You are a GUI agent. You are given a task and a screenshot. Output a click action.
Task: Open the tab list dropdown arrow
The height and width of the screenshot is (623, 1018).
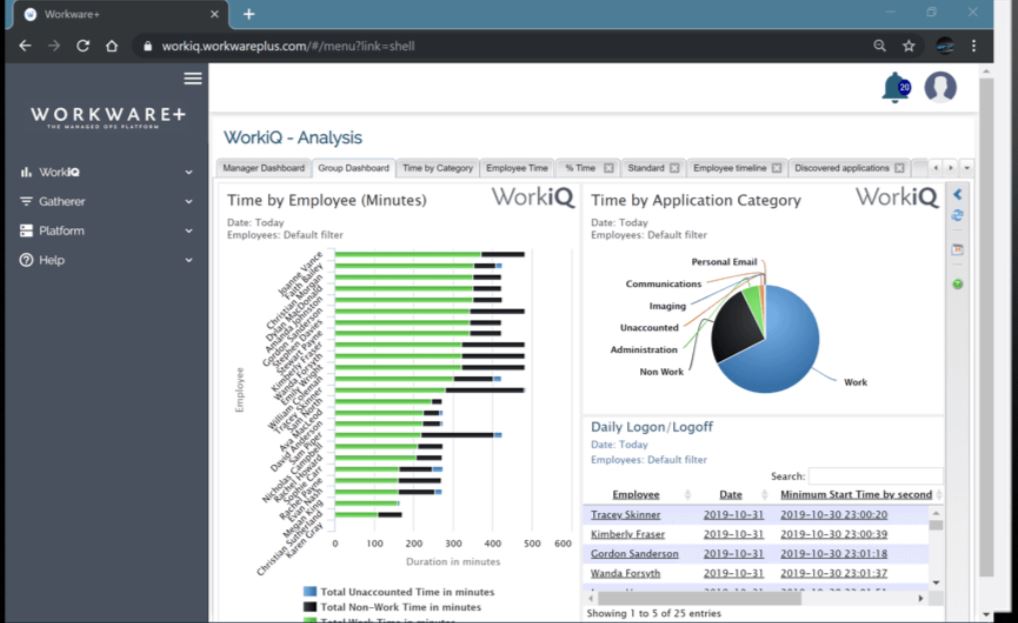(967, 168)
